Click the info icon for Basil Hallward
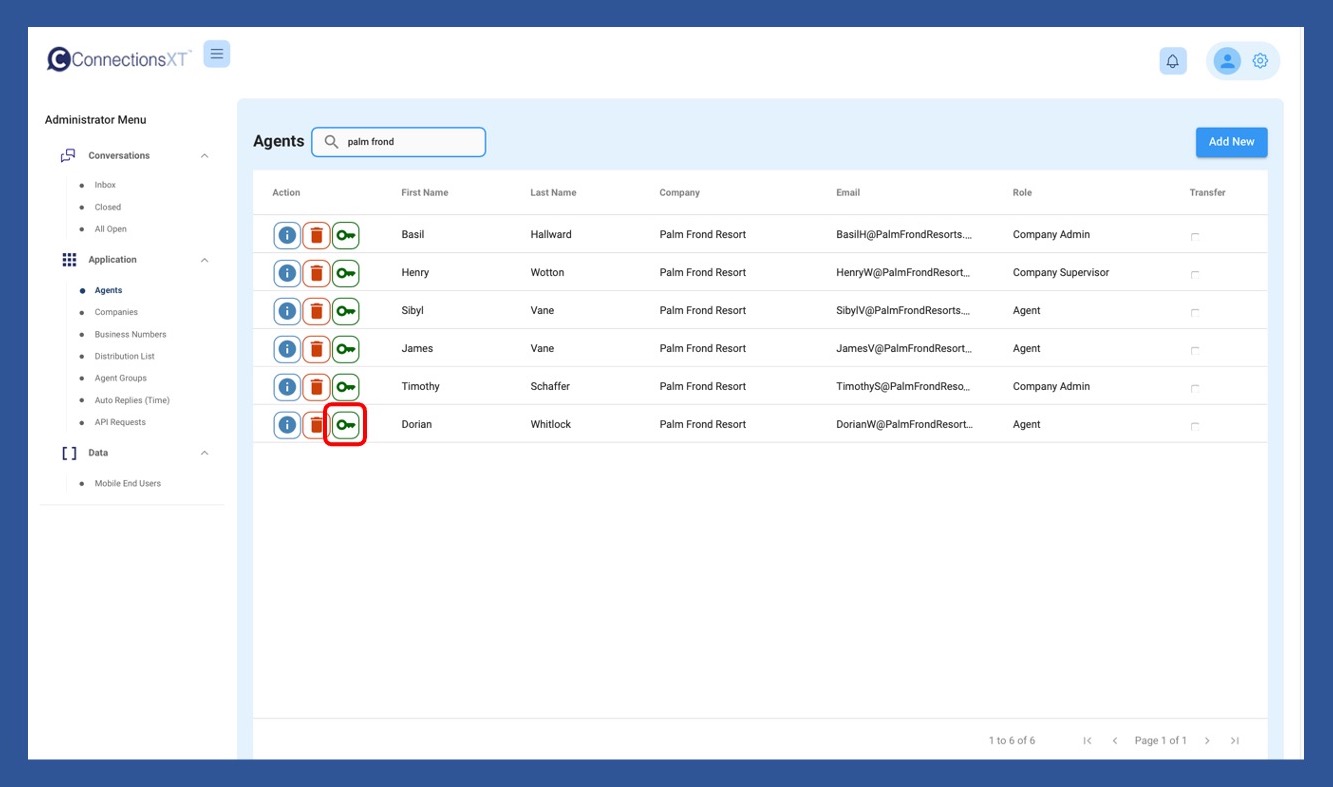 (287, 235)
